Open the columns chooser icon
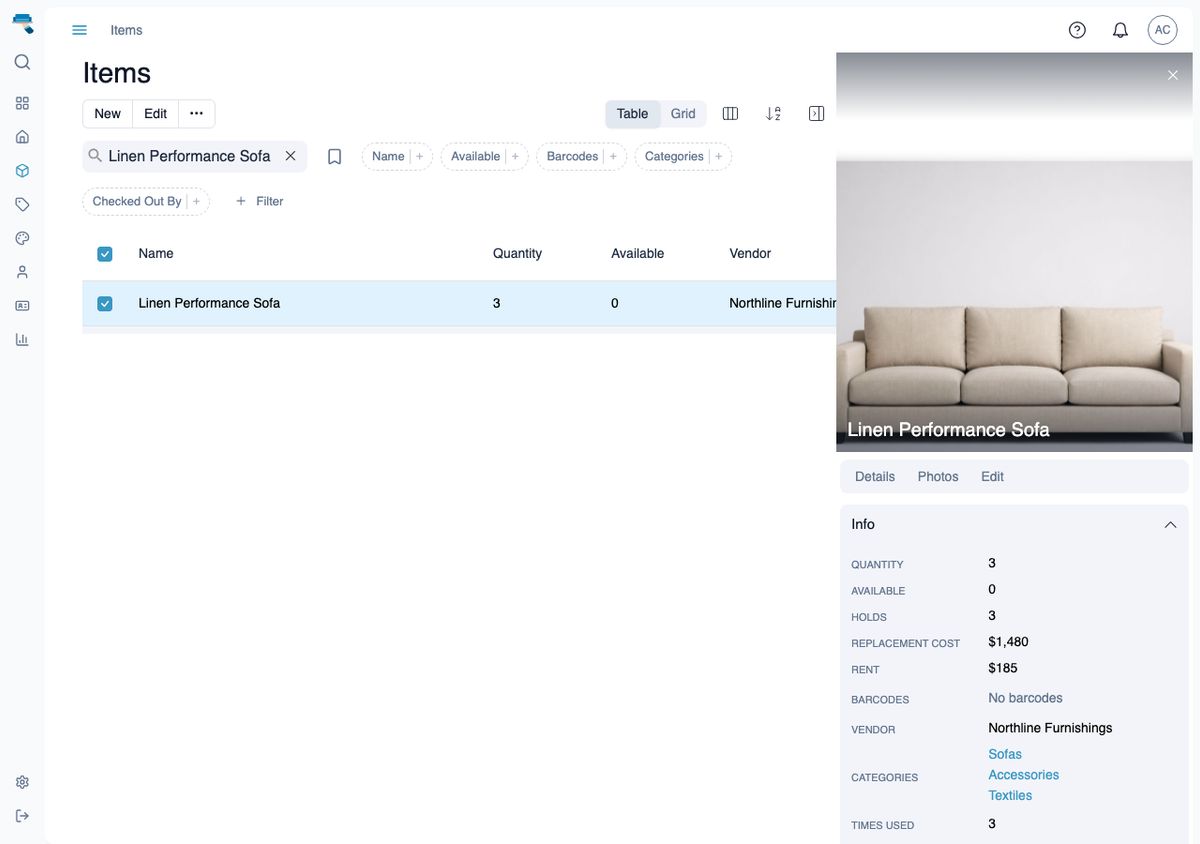The image size is (1200, 844). (730, 114)
